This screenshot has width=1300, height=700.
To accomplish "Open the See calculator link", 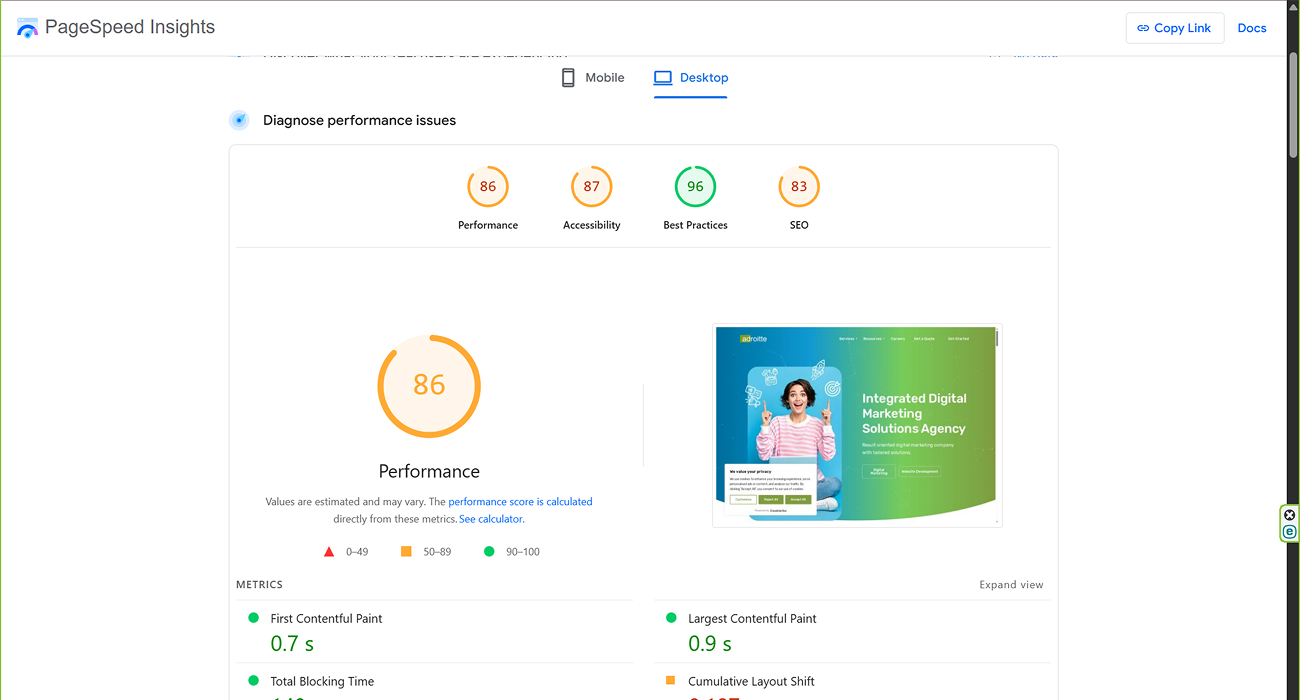I will click(x=491, y=519).
